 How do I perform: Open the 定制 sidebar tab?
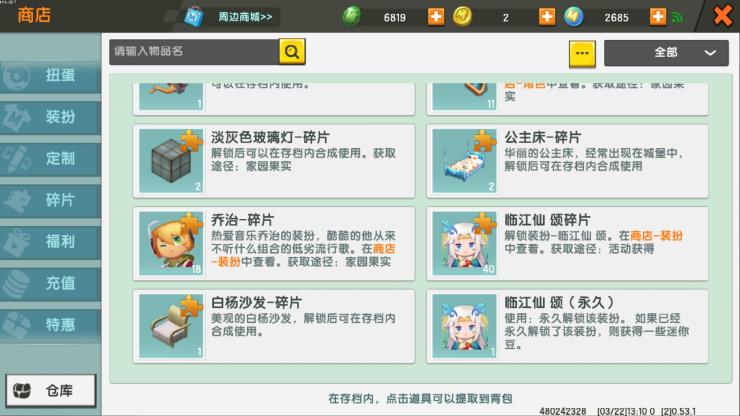[50, 159]
